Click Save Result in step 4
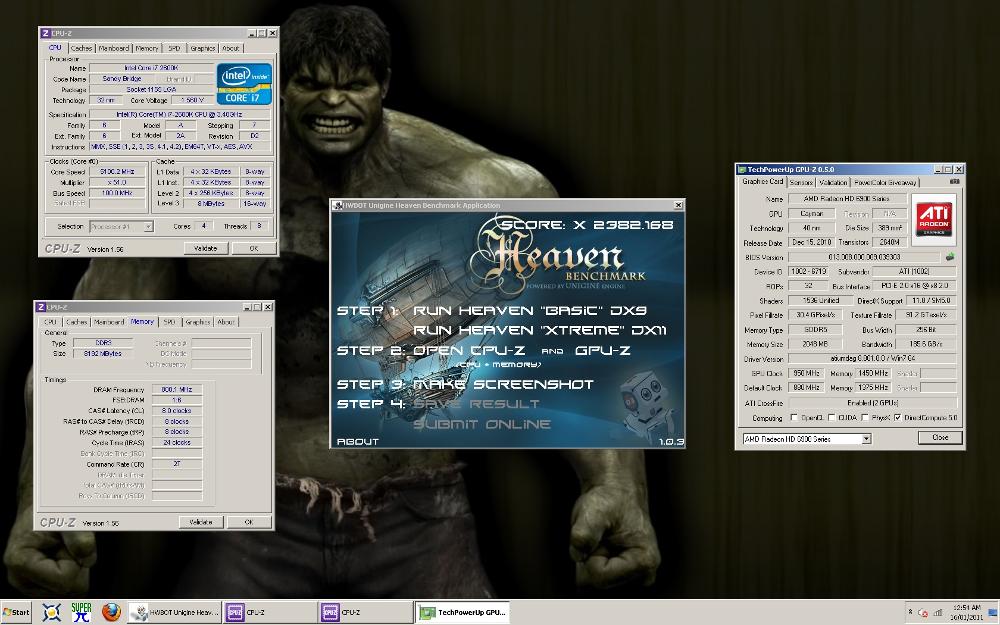The image size is (1000, 625). 476,404
